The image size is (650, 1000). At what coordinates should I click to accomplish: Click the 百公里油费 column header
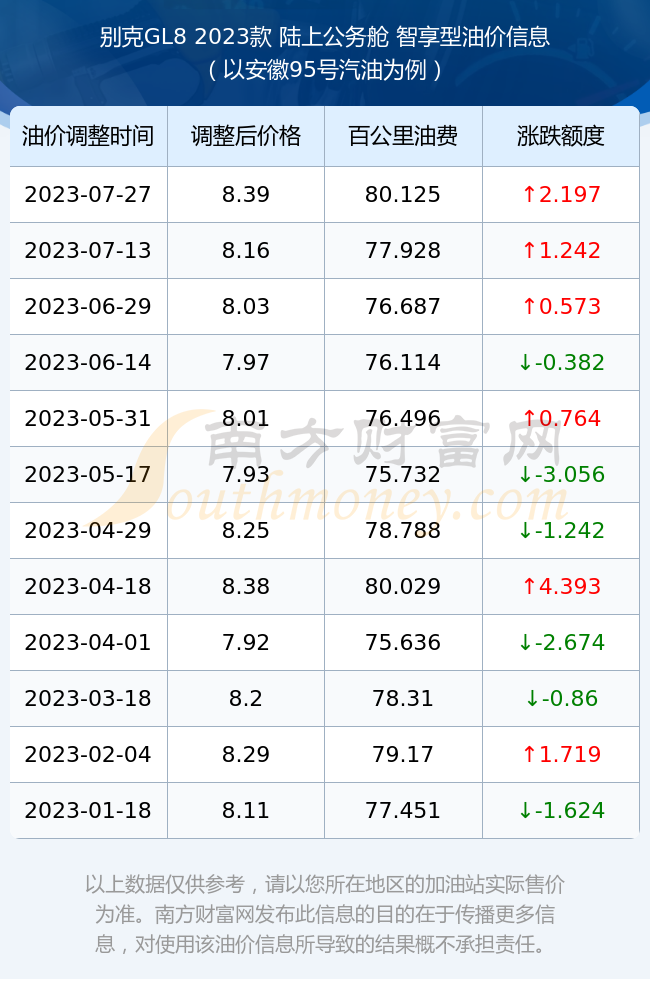click(x=403, y=136)
